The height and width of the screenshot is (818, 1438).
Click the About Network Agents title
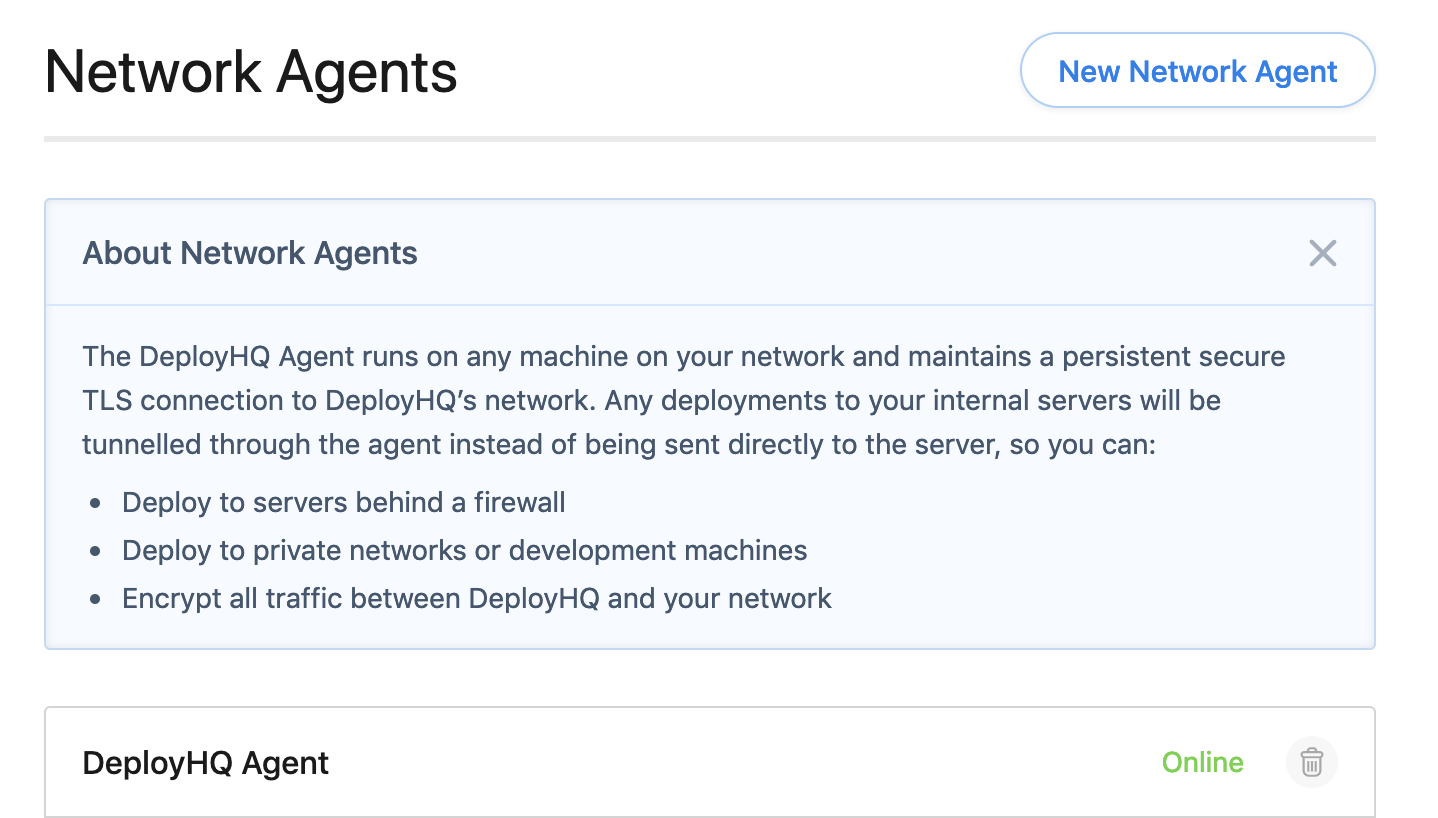(x=249, y=253)
